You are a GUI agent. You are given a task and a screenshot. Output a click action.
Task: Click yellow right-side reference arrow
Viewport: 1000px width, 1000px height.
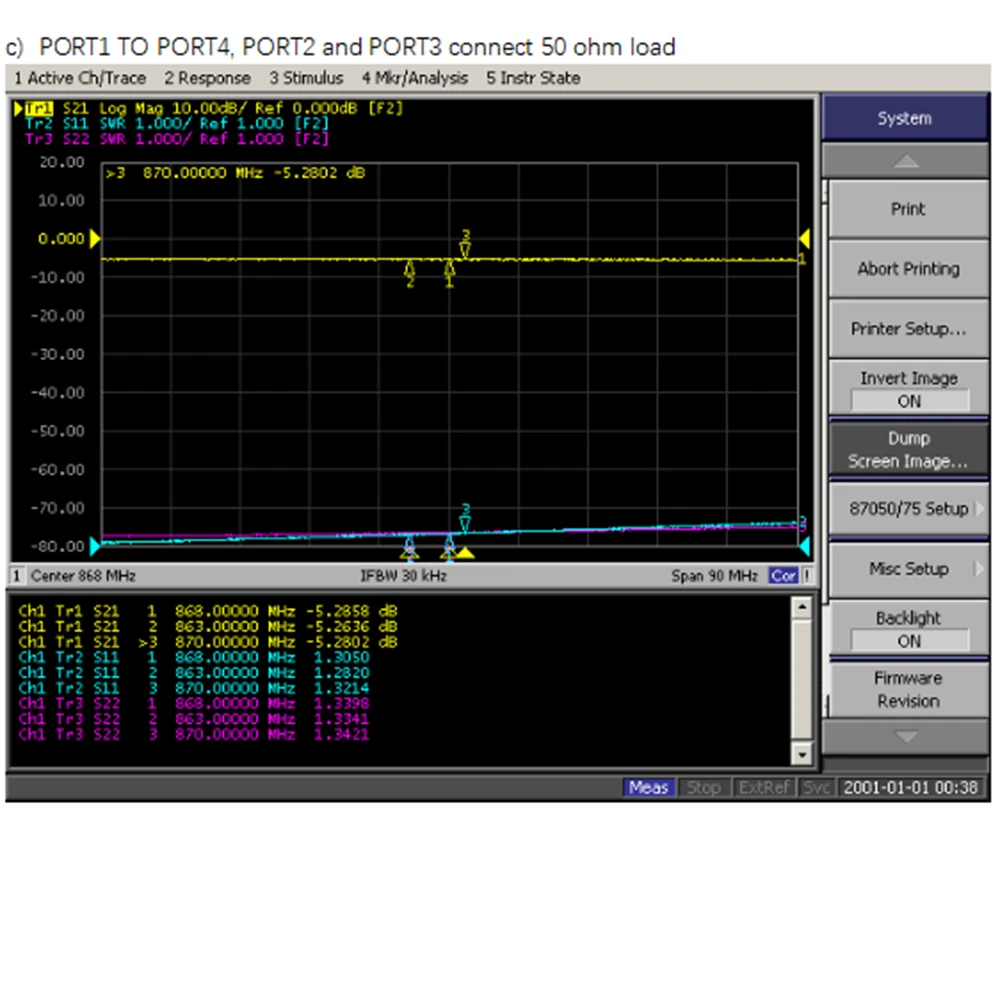pos(805,239)
